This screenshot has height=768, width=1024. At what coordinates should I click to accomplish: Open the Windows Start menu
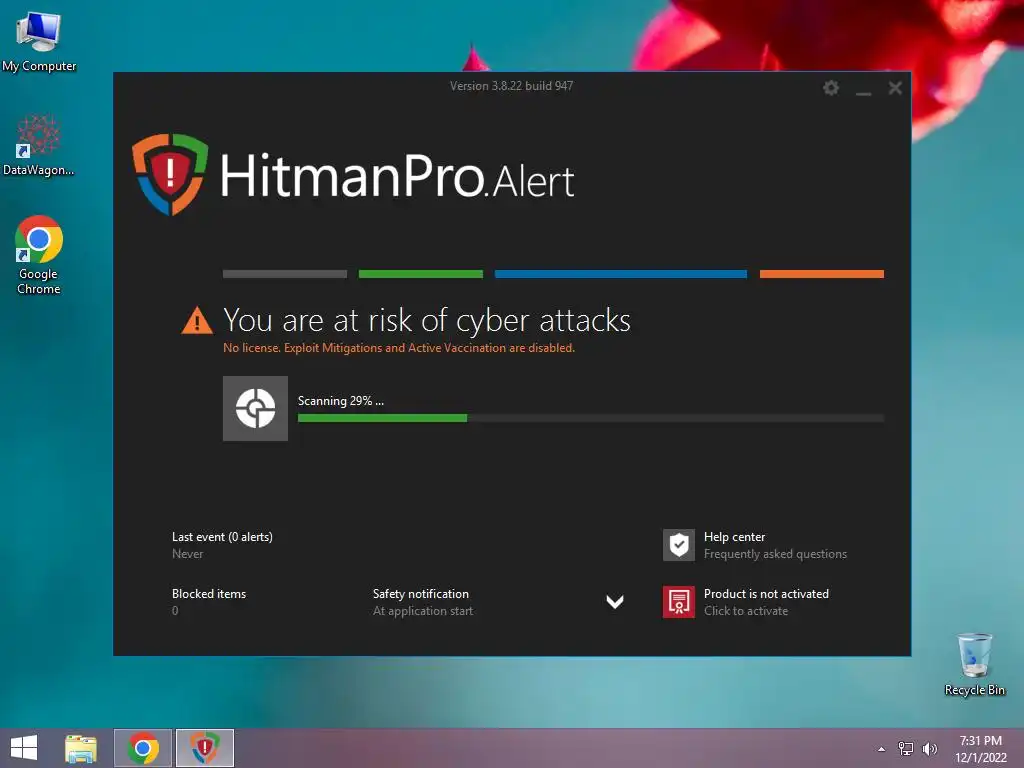(24, 748)
